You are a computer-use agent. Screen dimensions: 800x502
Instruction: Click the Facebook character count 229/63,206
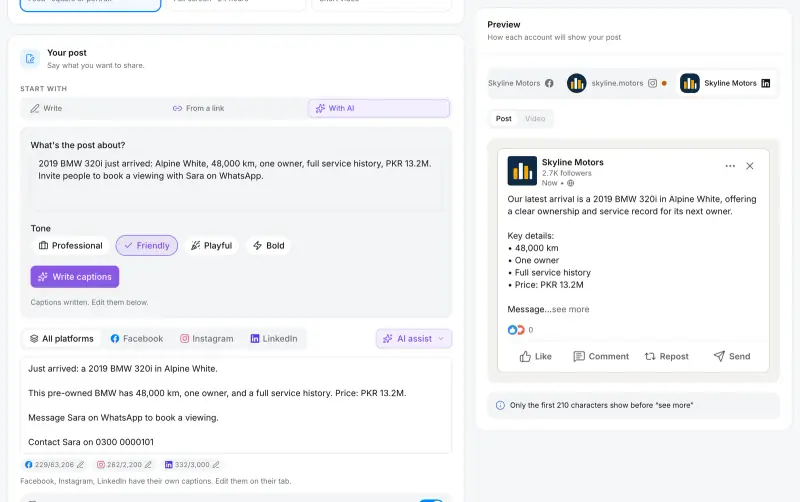(54, 465)
